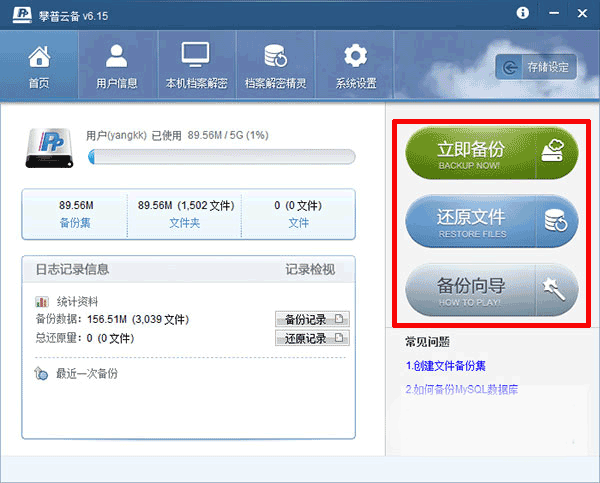Click the 日志记录信息 header
The width and height of the screenshot is (600, 483).
coord(72,269)
